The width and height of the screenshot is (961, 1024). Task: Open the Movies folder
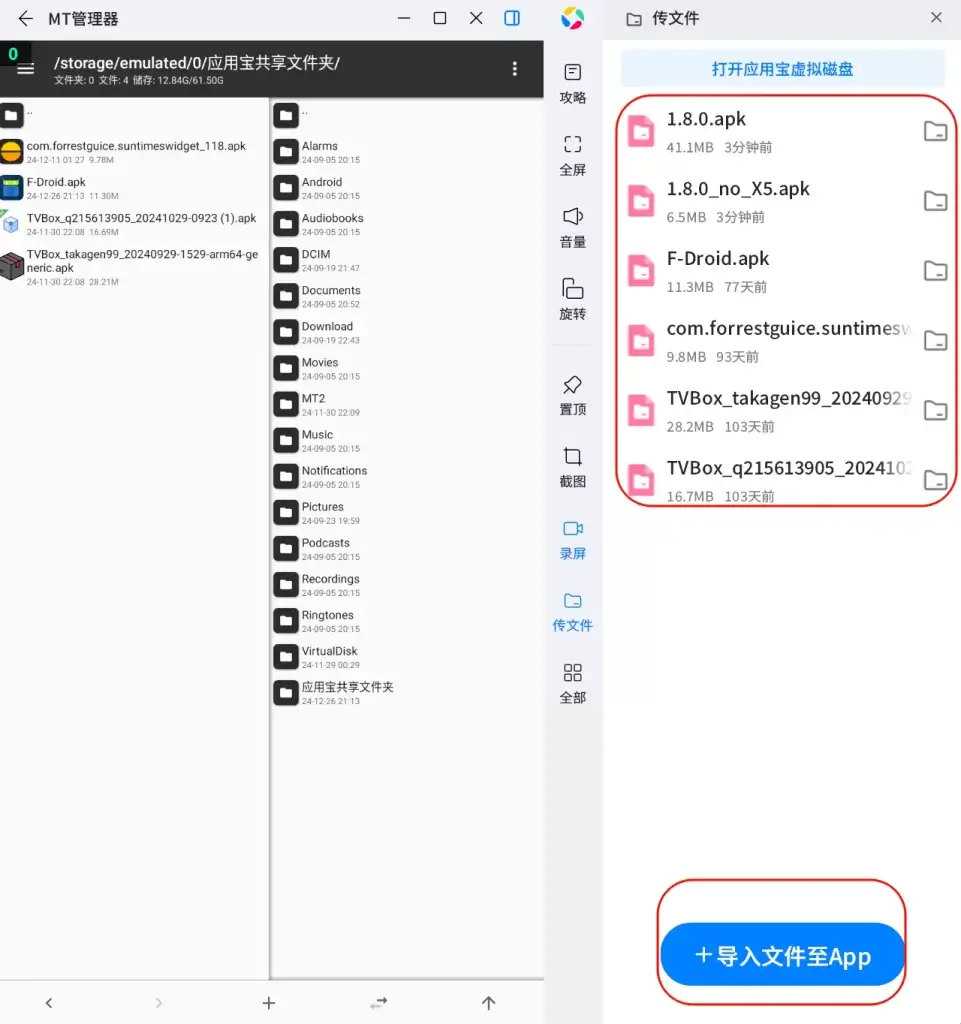click(x=407, y=368)
